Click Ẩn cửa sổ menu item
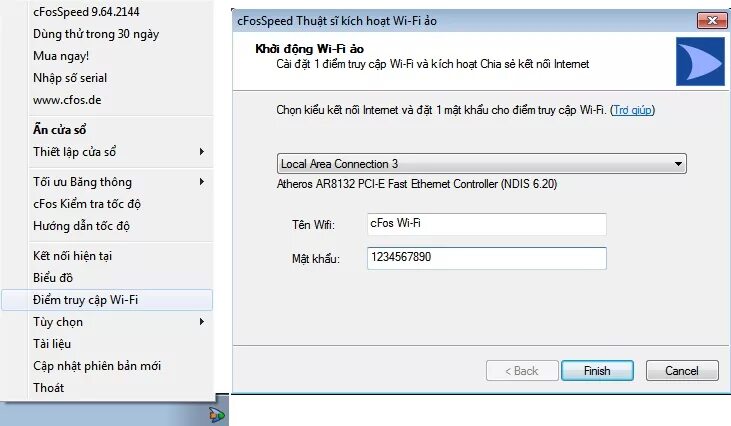Viewport: 731px width, 426px height. [x=107, y=130]
